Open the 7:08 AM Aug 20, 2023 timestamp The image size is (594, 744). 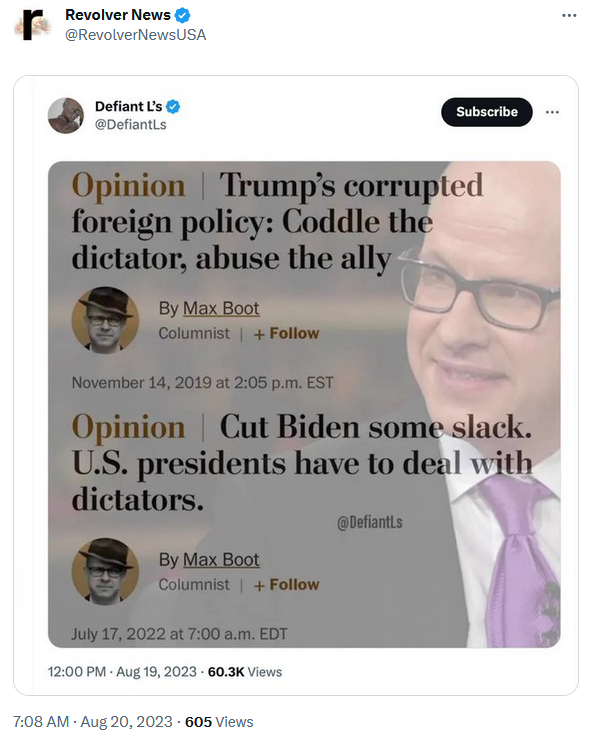[93, 722]
